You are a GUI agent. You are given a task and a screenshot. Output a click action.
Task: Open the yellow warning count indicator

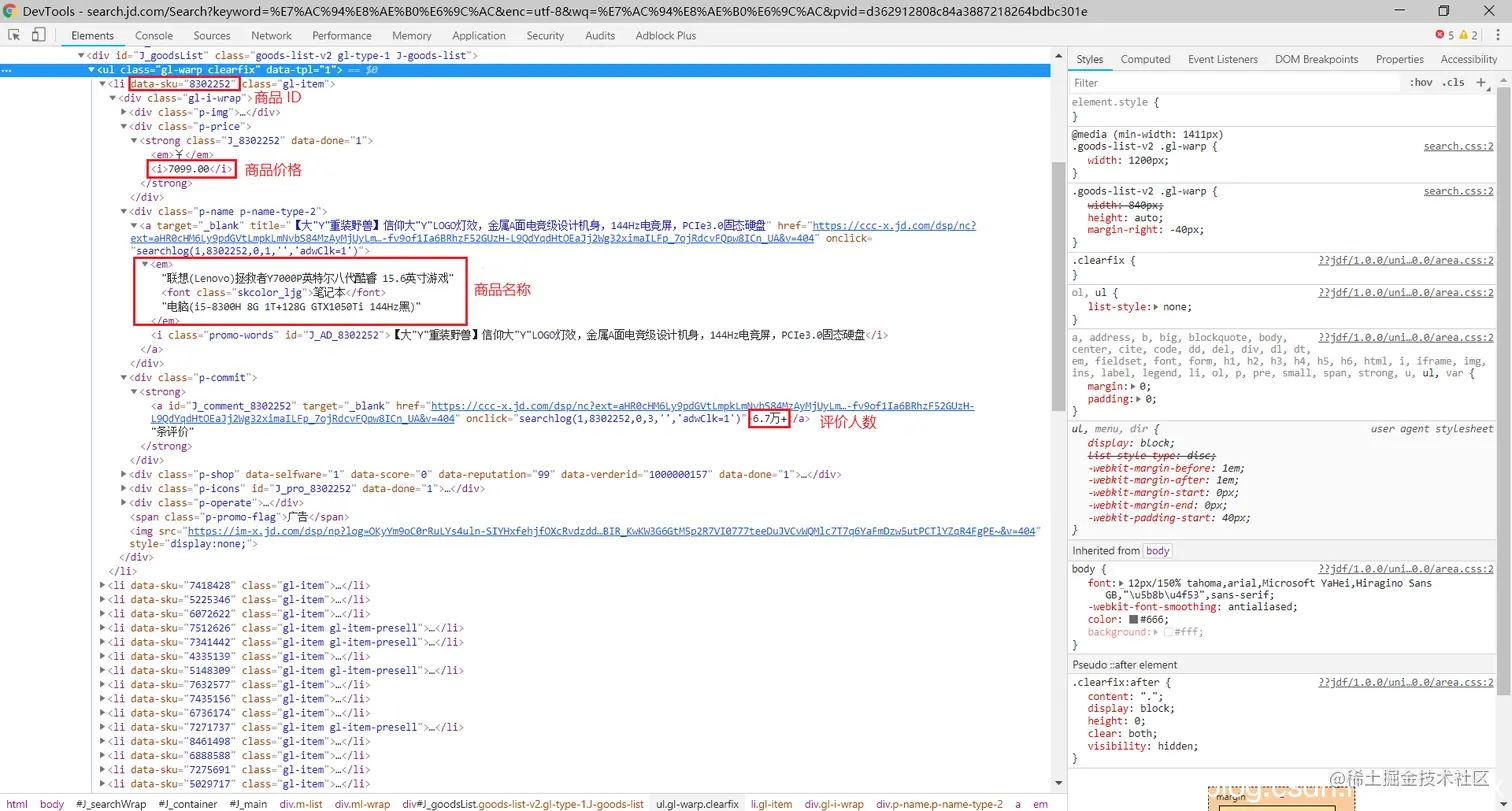click(x=1468, y=35)
